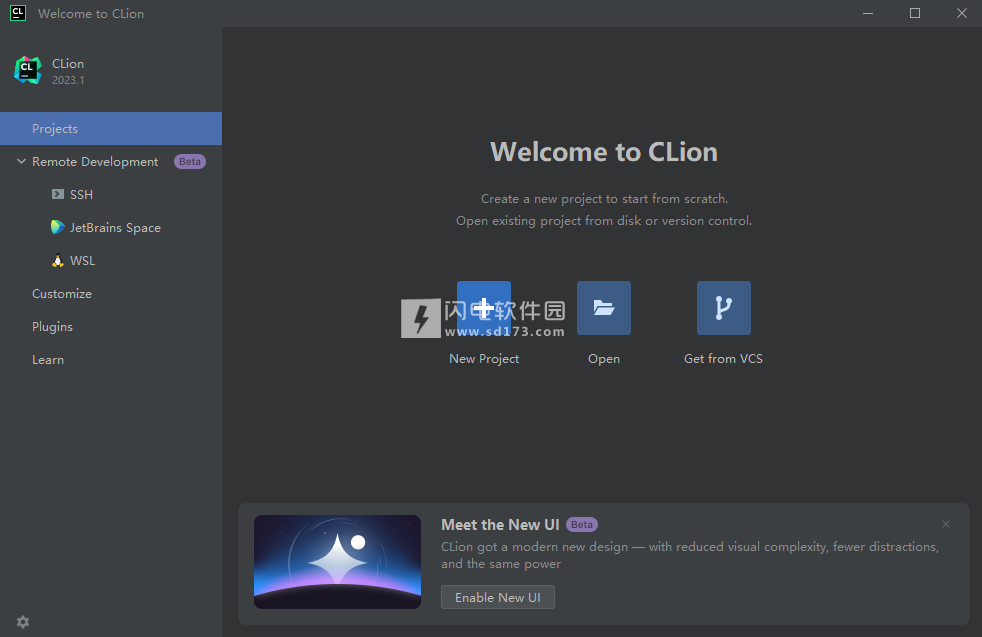Dismiss the Meet the New UI banner
Viewport: 982px width, 637px height.
coord(946,524)
